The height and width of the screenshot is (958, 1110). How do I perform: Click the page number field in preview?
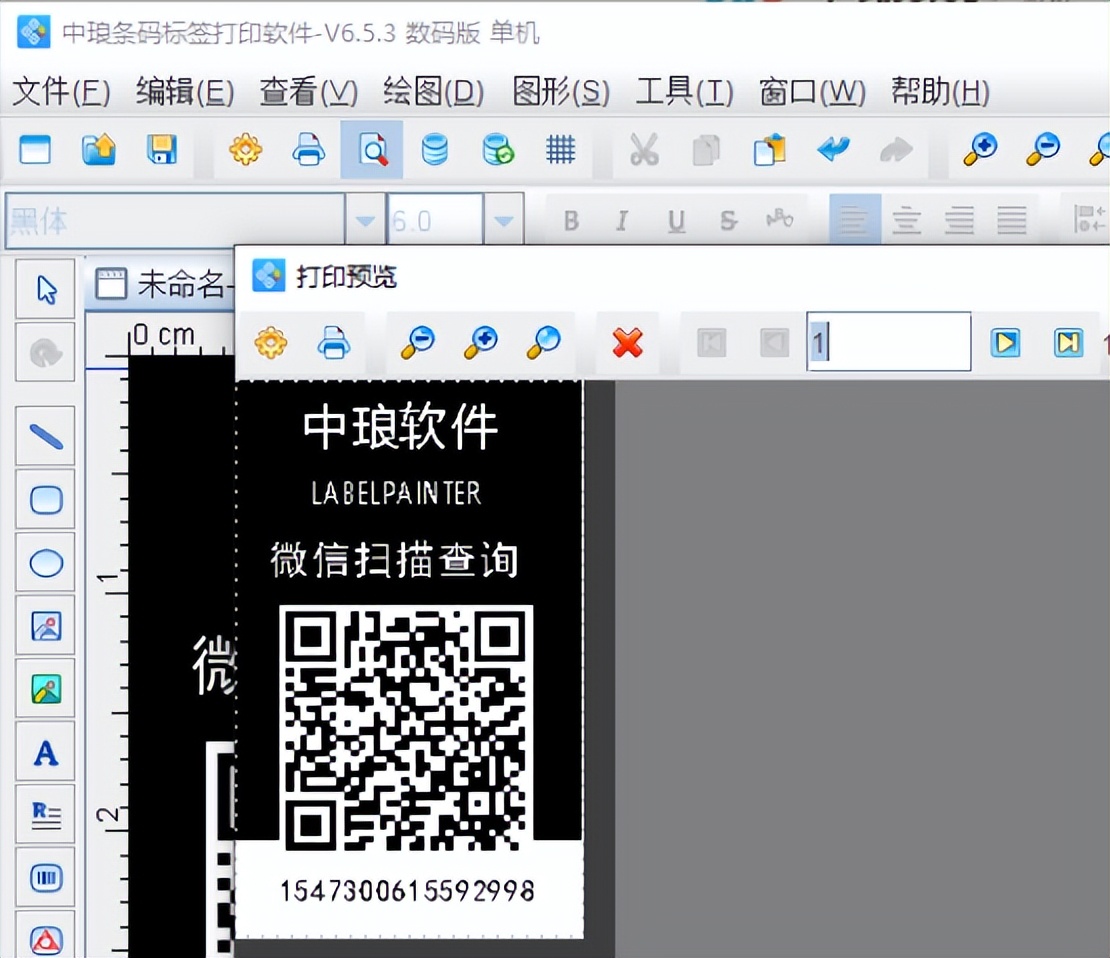(x=888, y=341)
